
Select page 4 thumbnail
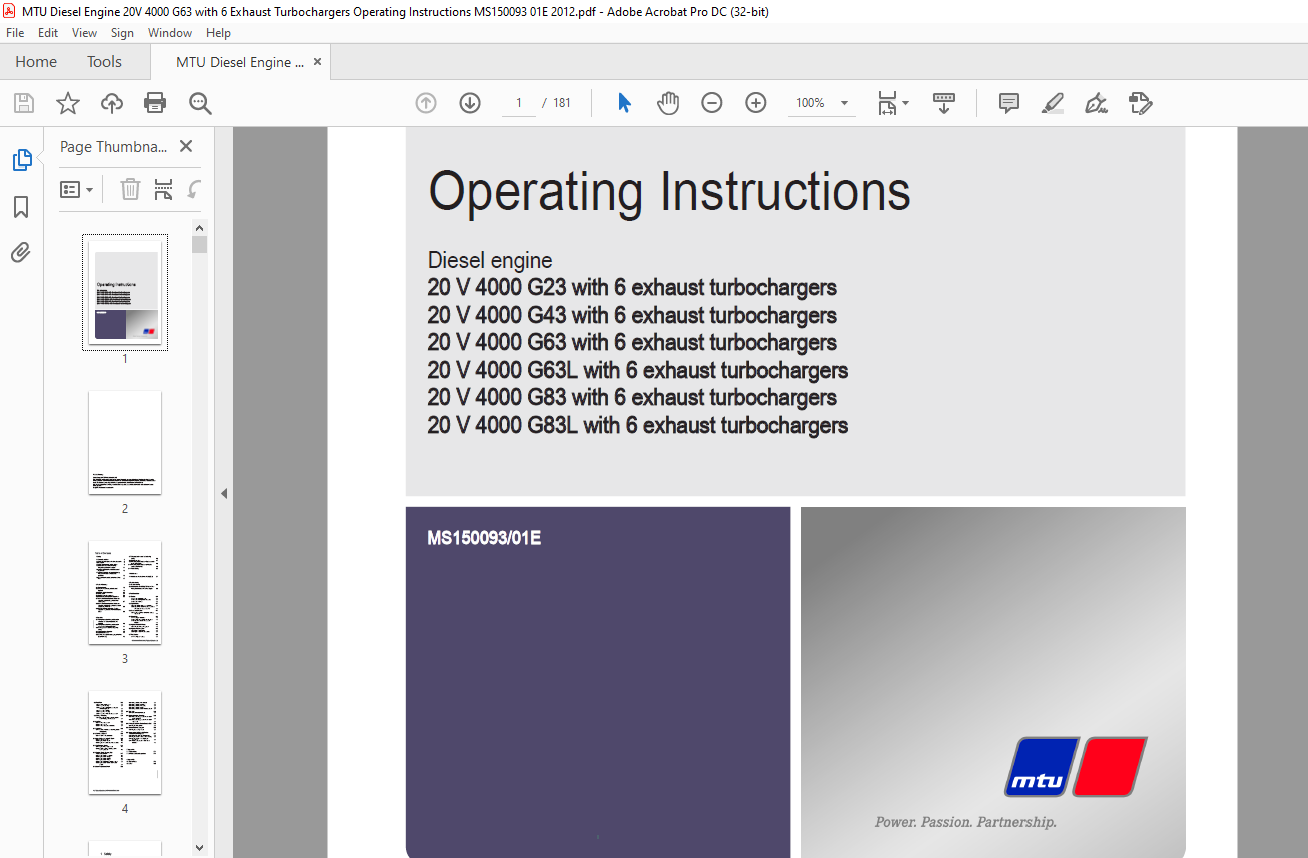click(x=125, y=742)
